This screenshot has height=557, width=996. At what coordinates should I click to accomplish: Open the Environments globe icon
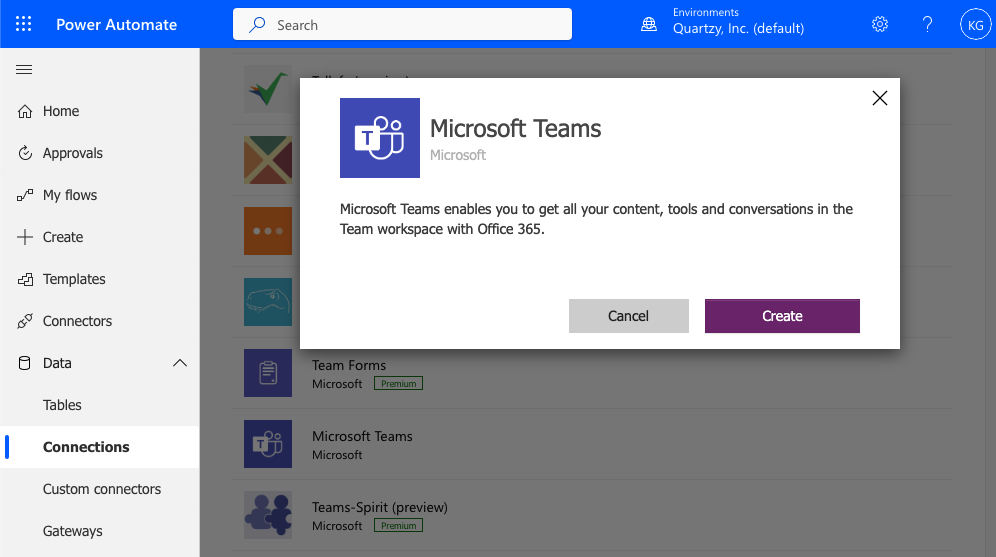pyautogui.click(x=649, y=25)
